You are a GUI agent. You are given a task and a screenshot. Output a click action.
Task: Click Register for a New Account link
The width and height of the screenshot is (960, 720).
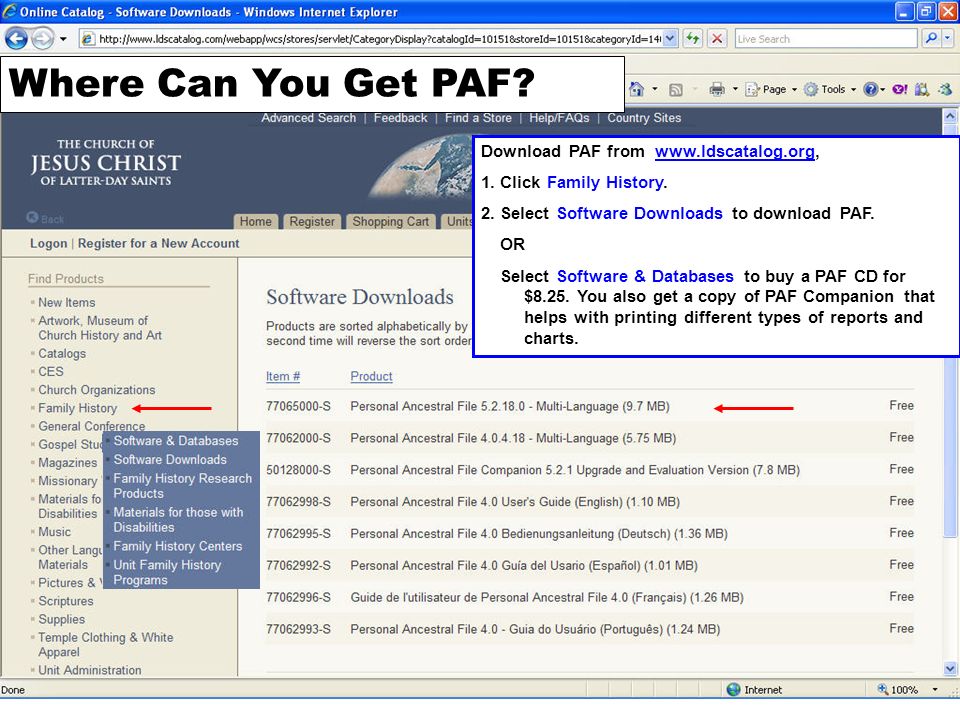pos(159,243)
